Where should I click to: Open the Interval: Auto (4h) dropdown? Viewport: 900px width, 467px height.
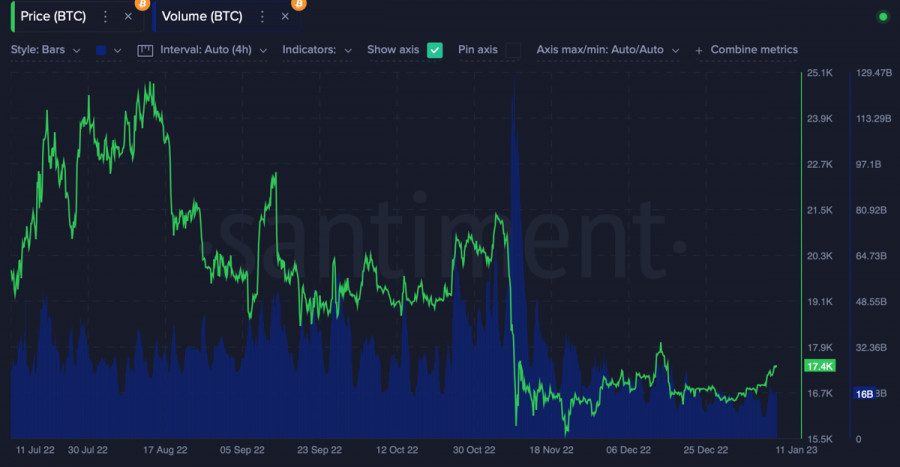214,50
